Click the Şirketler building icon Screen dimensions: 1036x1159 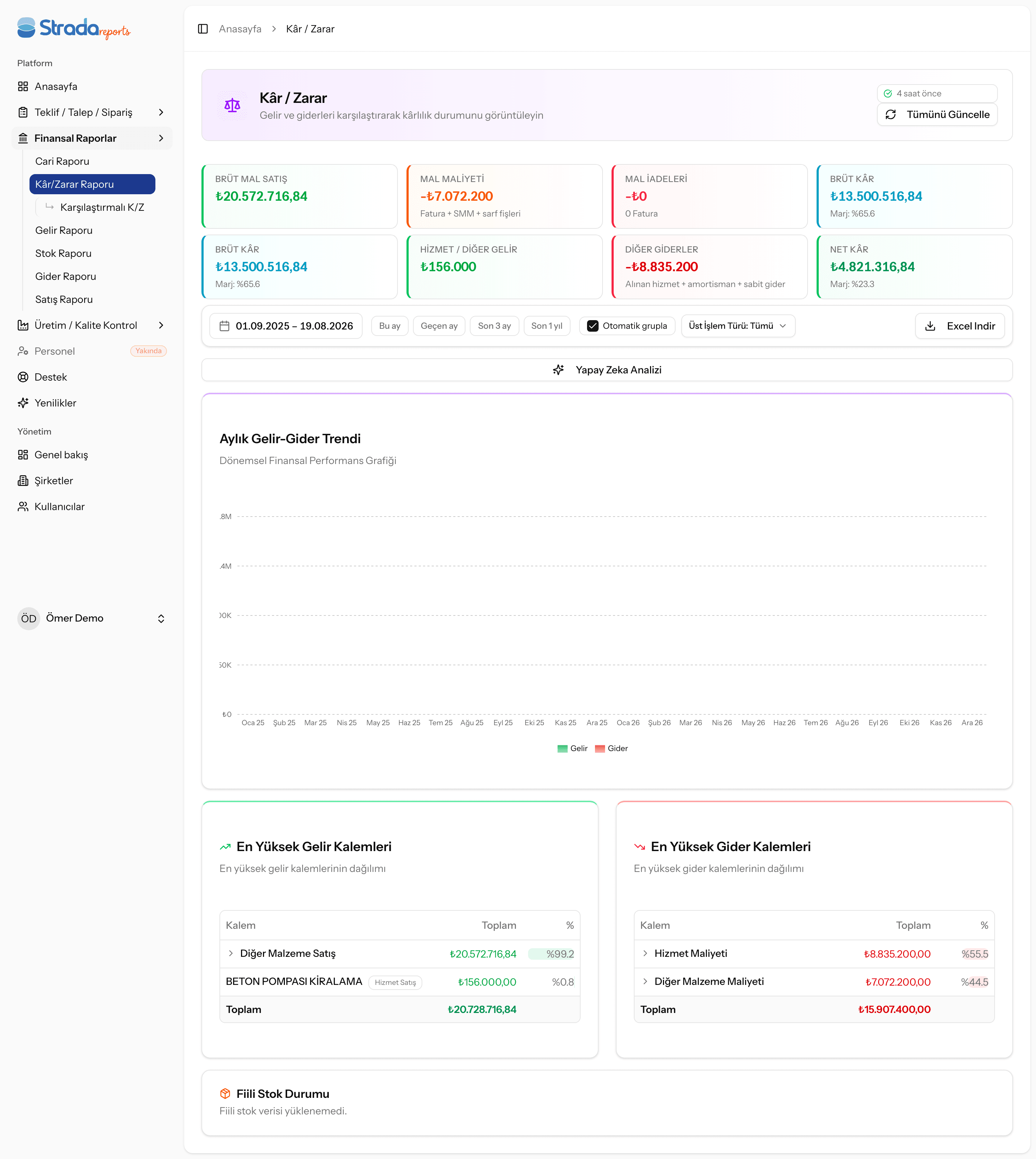coord(23,481)
